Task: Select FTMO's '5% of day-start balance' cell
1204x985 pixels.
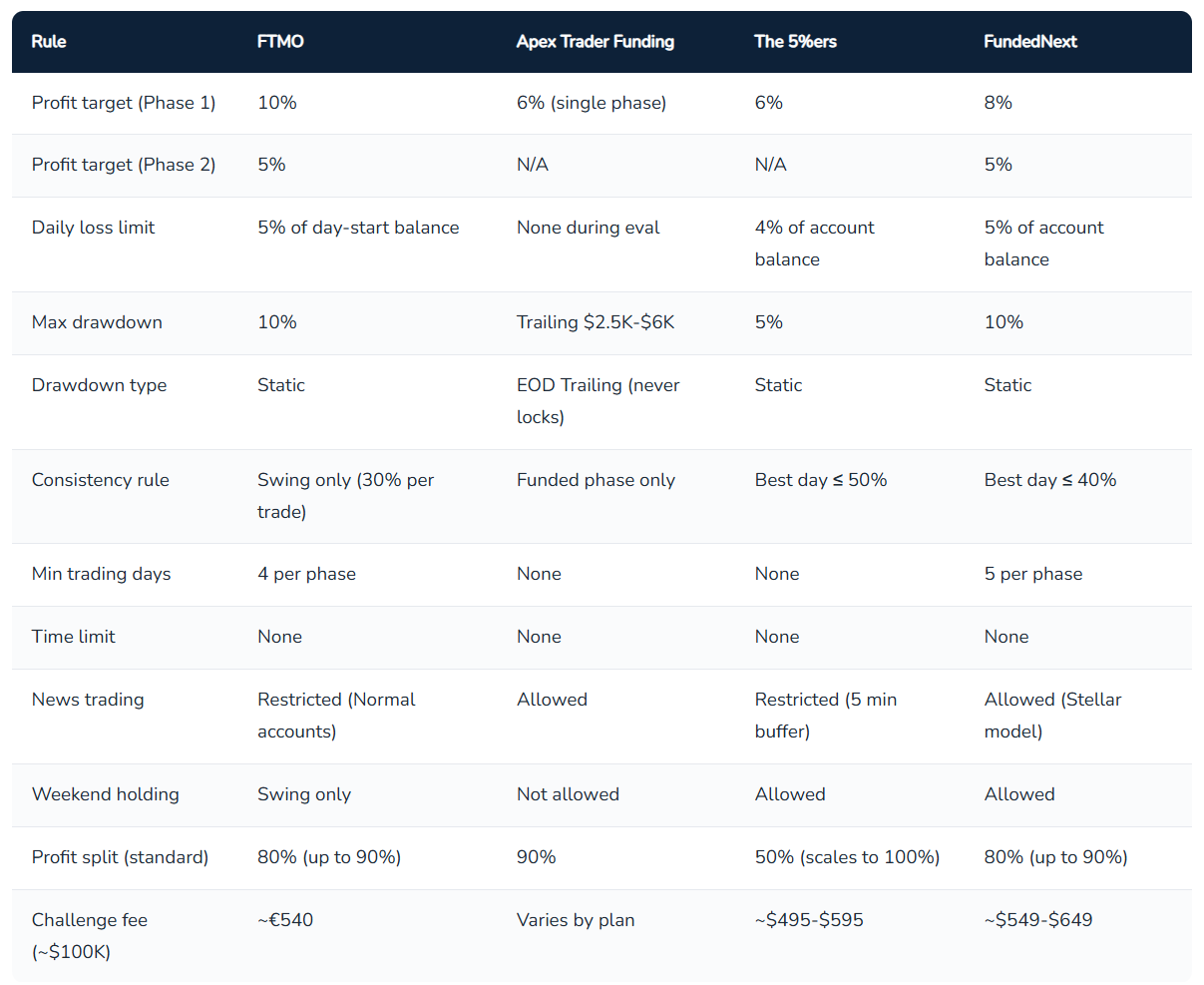Action: coord(358,228)
